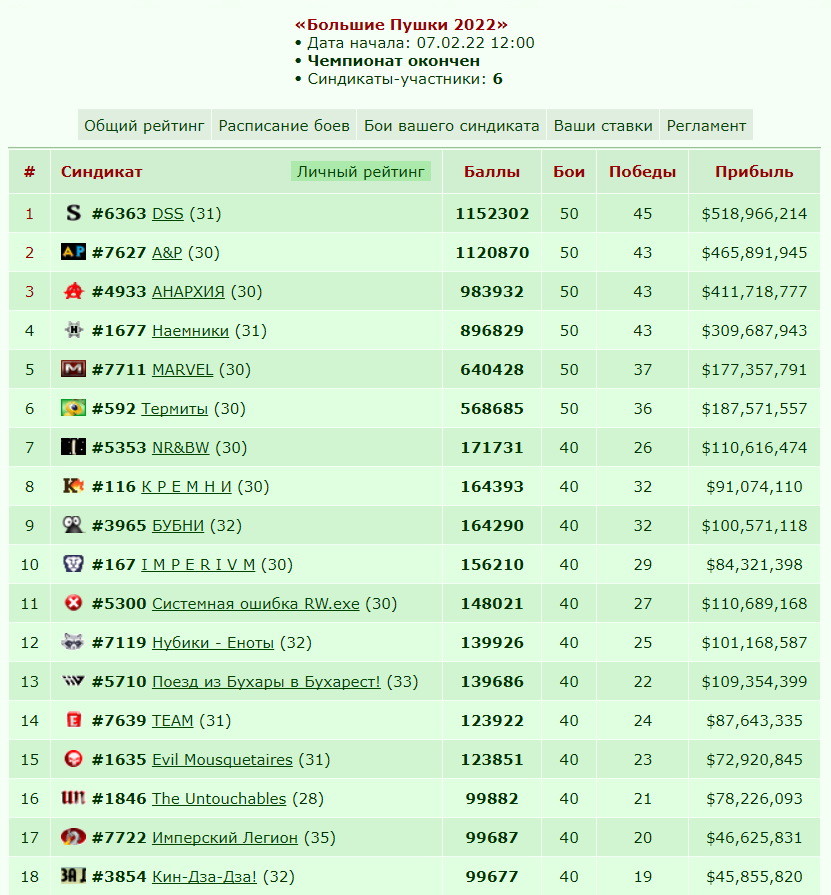Click the The Untouchables syndicate logo icon
831x895 pixels.
pyautogui.click(x=73, y=797)
